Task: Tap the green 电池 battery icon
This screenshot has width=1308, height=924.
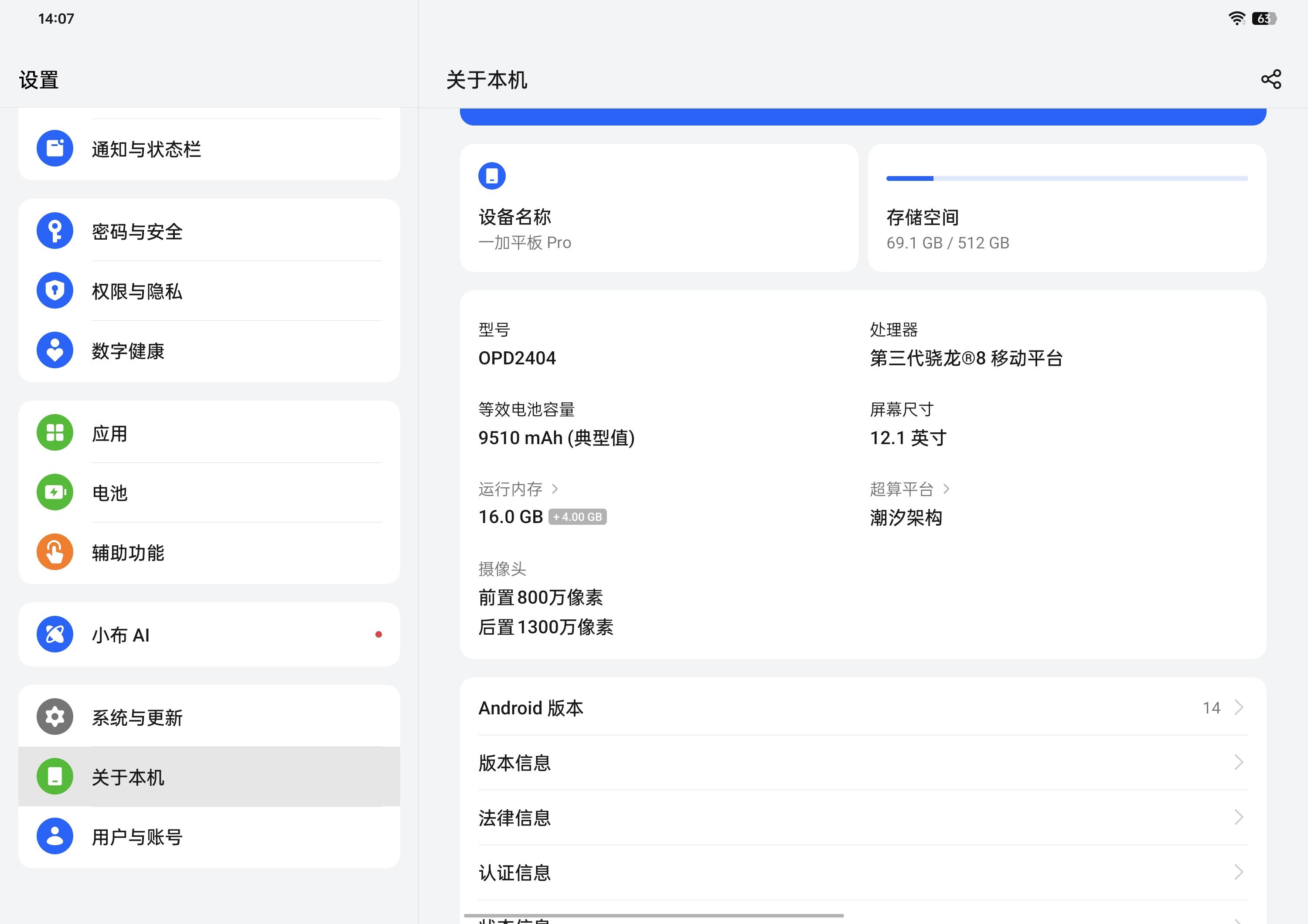Action: [54, 493]
